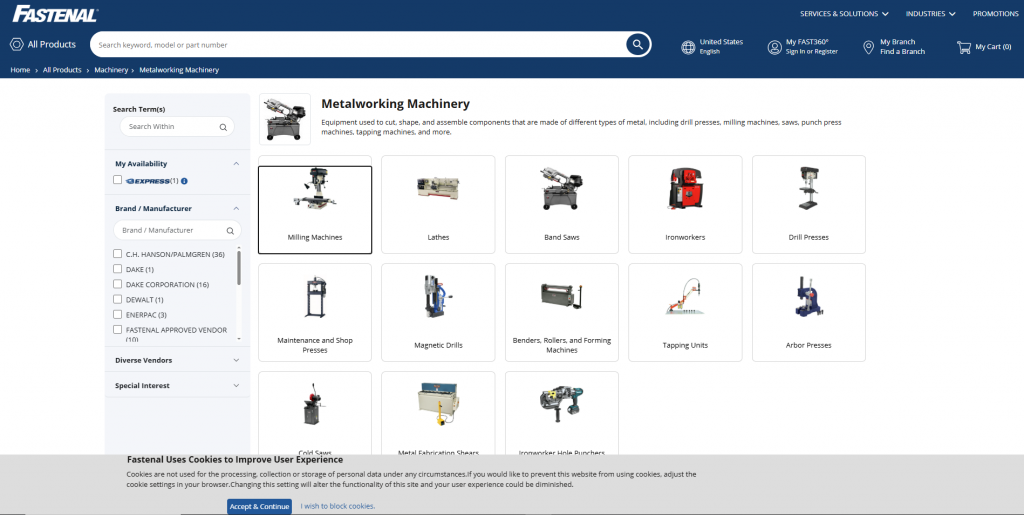Click Sign In or Register link
Viewport: 1024px width, 515px height.
pos(812,52)
